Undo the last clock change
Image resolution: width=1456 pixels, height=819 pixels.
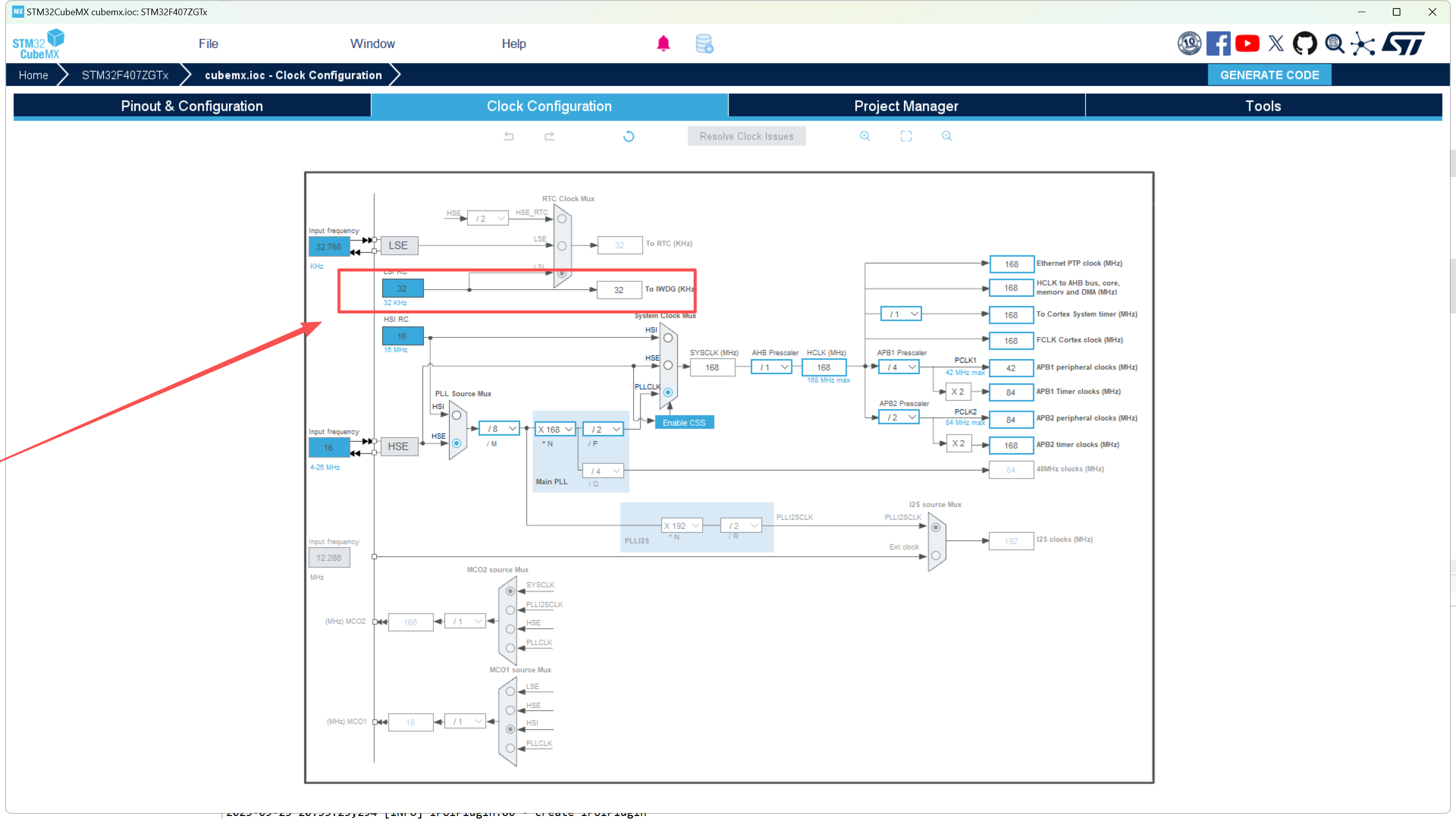point(509,136)
